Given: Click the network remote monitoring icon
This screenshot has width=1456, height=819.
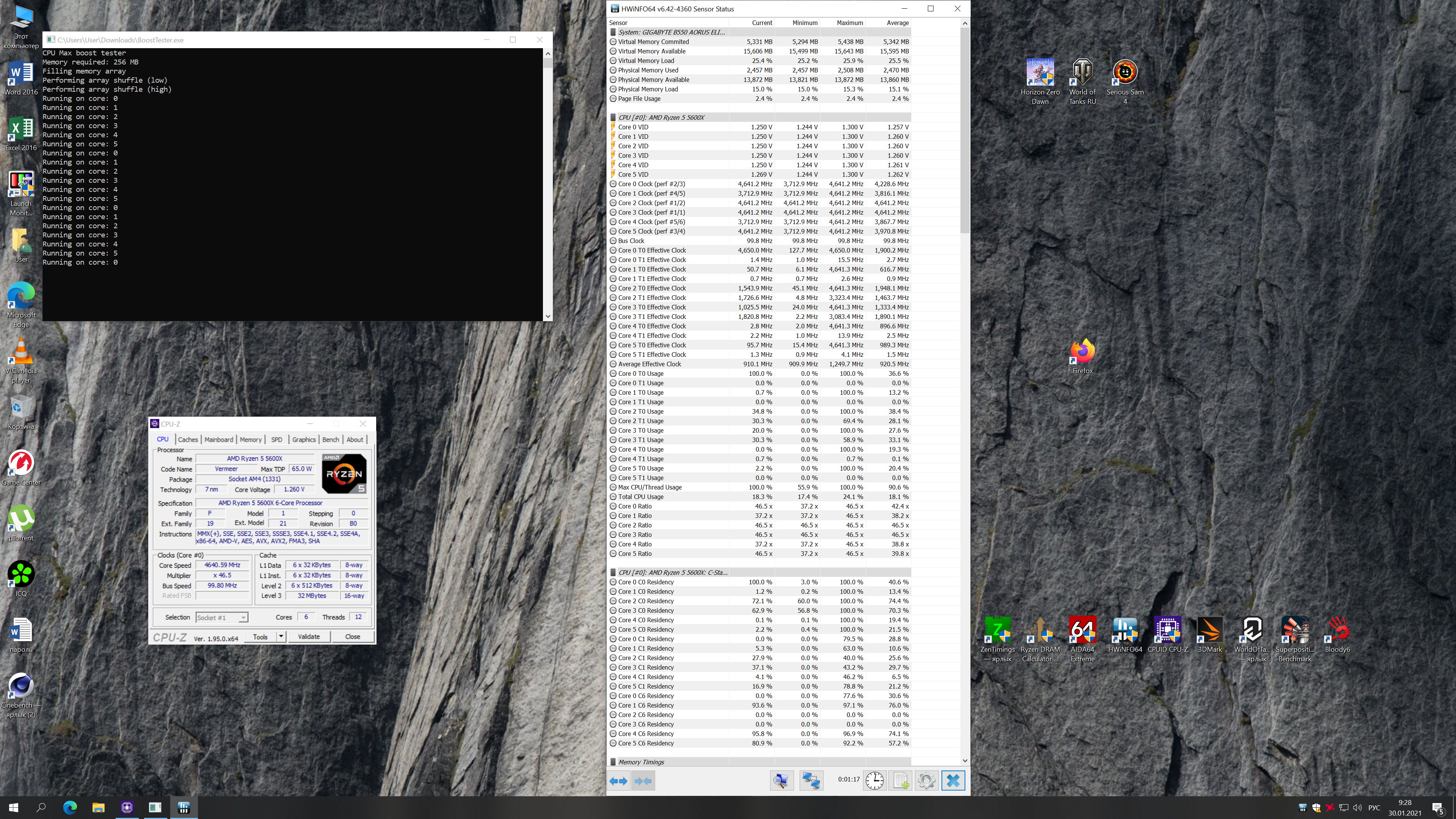Looking at the screenshot, I should pyautogui.click(x=811, y=781).
